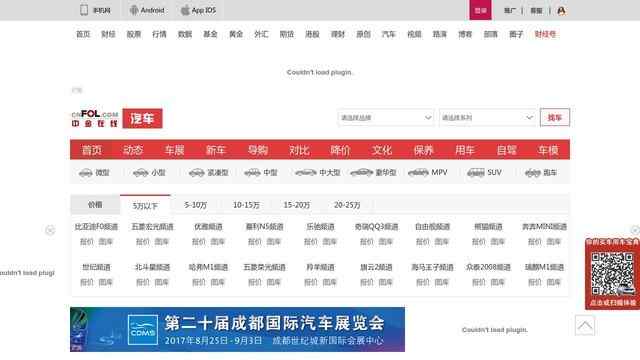Open the 奇瑞QQ3频道 link
This screenshot has width=640, height=360.
[376, 227]
